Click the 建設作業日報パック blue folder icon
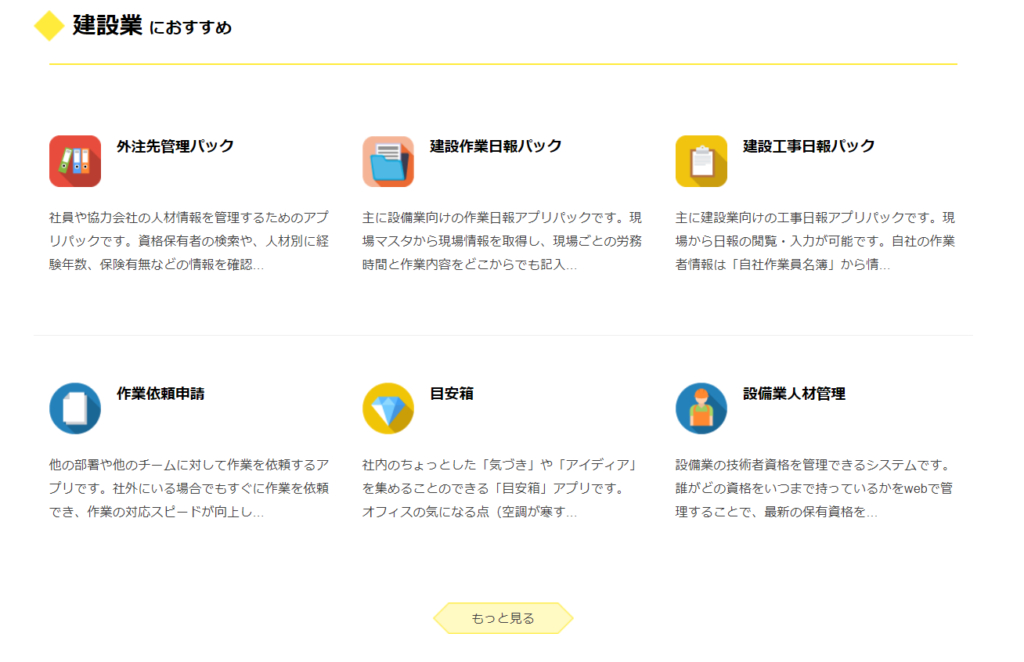This screenshot has width=1024, height=662. coord(389,161)
